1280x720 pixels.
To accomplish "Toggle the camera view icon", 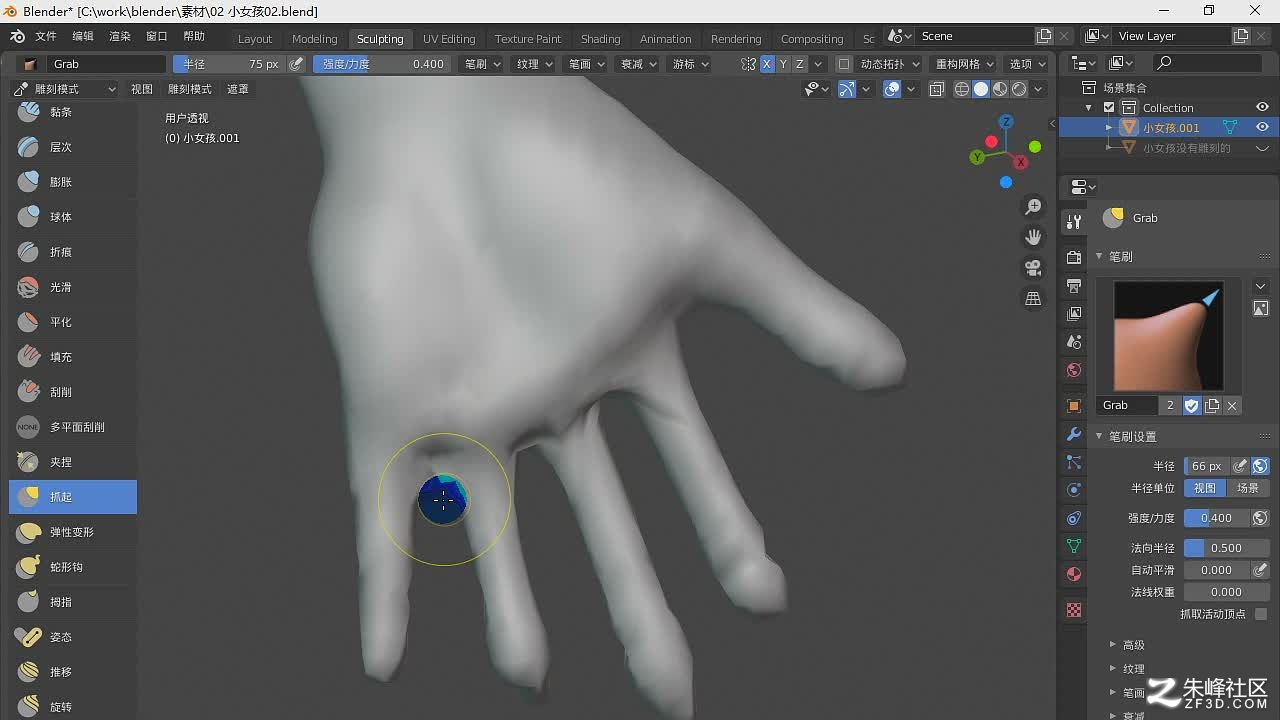I will tap(1033, 268).
